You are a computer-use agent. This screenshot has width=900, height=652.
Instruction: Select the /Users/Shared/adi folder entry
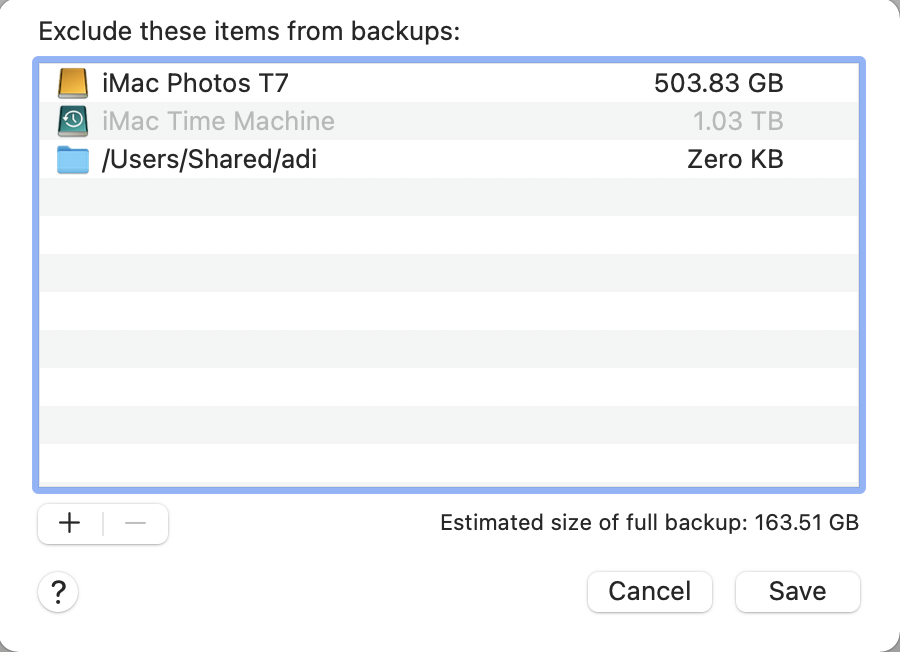tap(449, 159)
